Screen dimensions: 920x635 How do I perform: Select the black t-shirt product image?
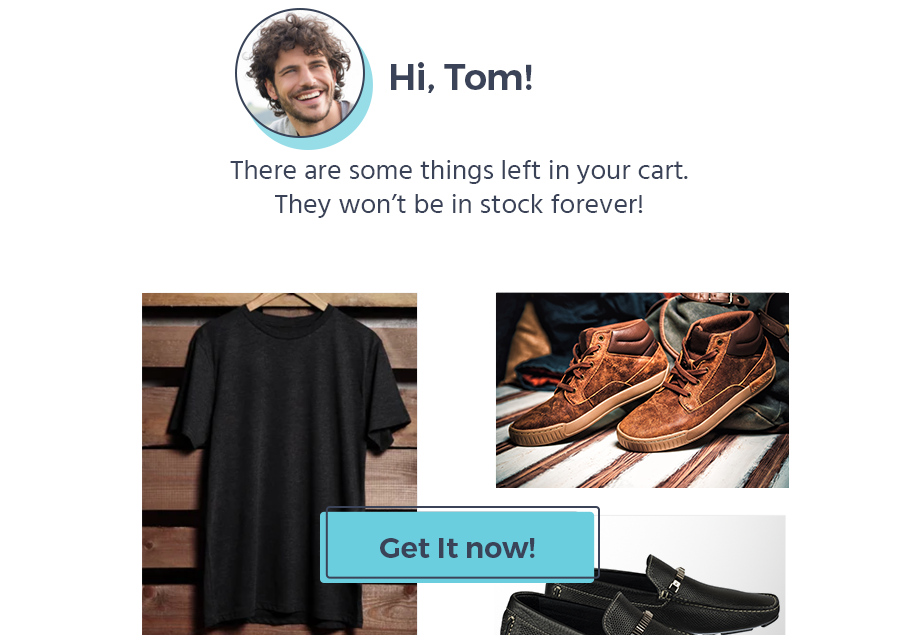tap(279, 464)
